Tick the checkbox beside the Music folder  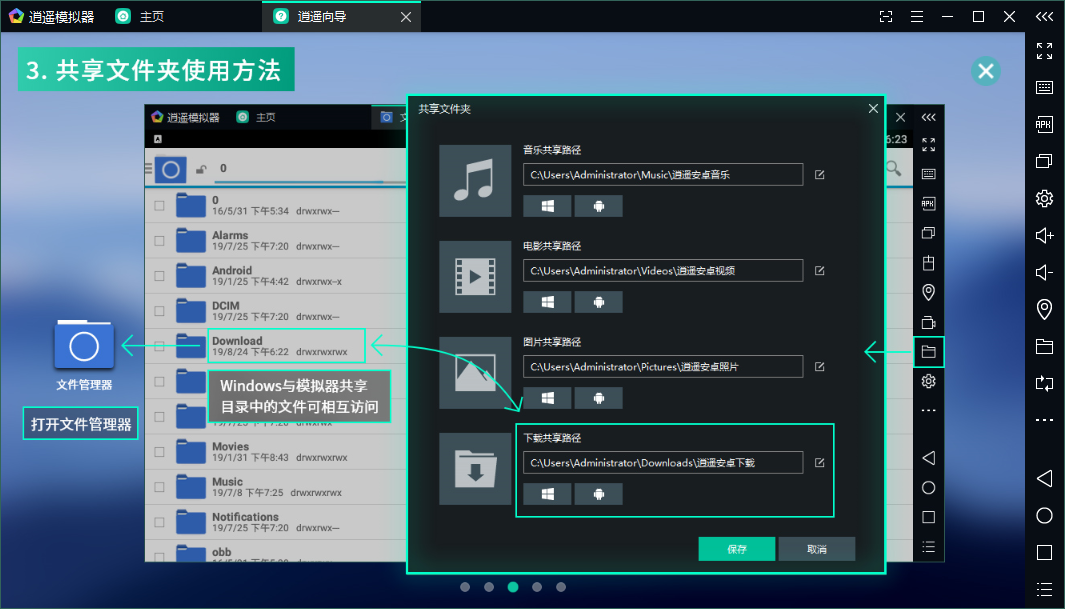point(159,487)
